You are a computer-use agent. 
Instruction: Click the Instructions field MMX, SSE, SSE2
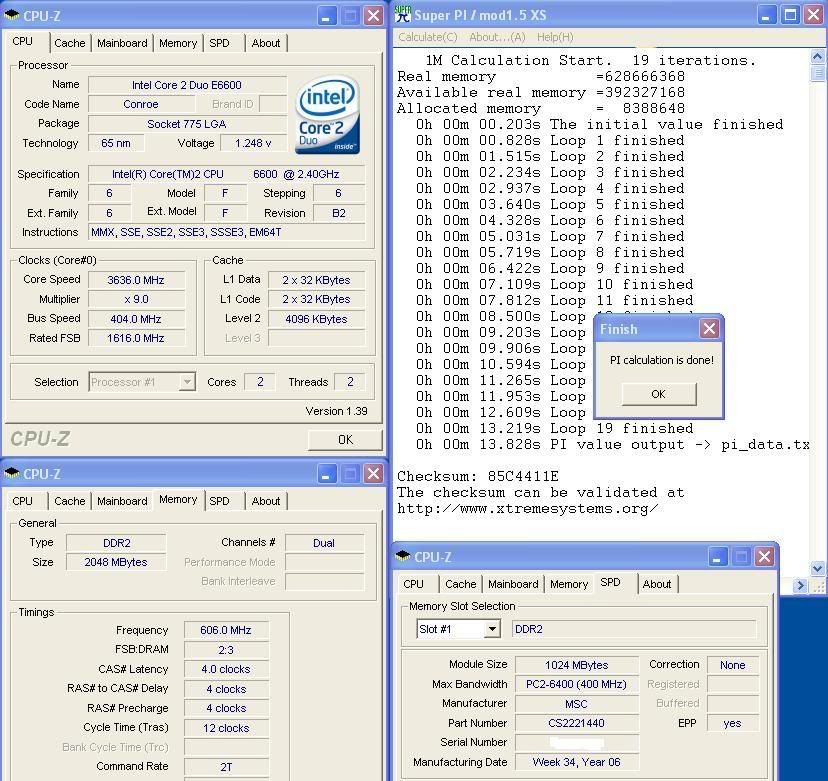[227, 232]
